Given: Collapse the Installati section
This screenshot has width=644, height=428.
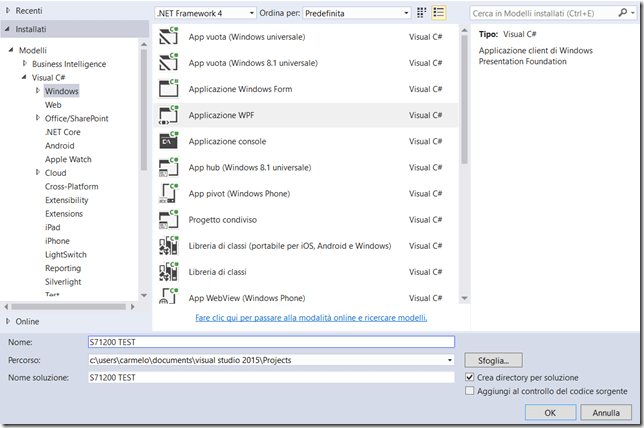Looking at the screenshot, I should 7,29.
